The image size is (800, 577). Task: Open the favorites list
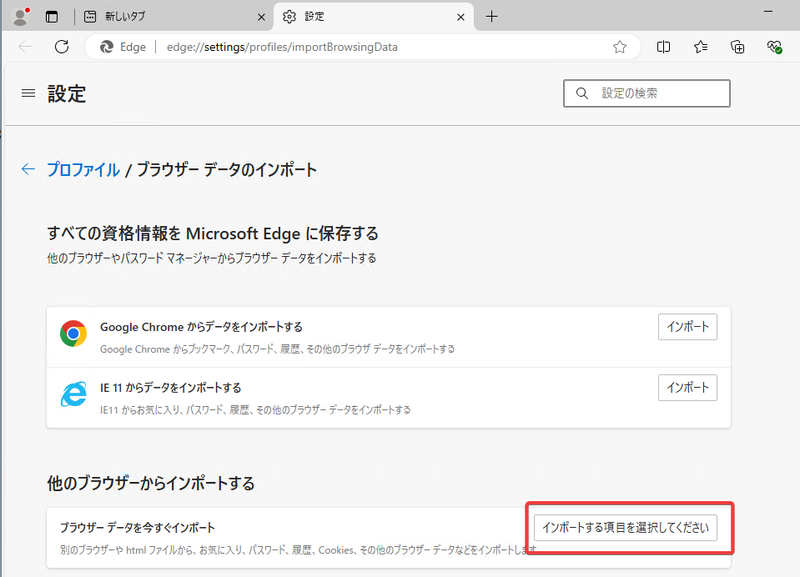[701, 47]
